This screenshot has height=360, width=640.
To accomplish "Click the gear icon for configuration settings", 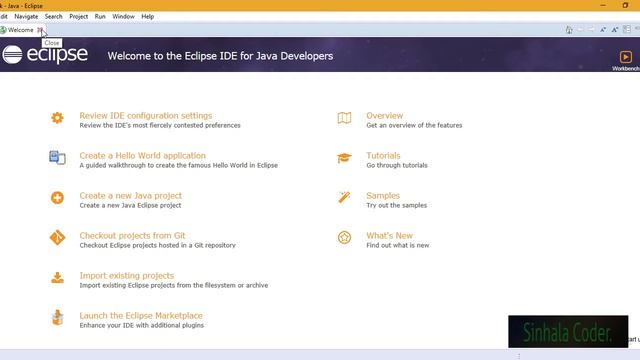I will (x=57, y=118).
